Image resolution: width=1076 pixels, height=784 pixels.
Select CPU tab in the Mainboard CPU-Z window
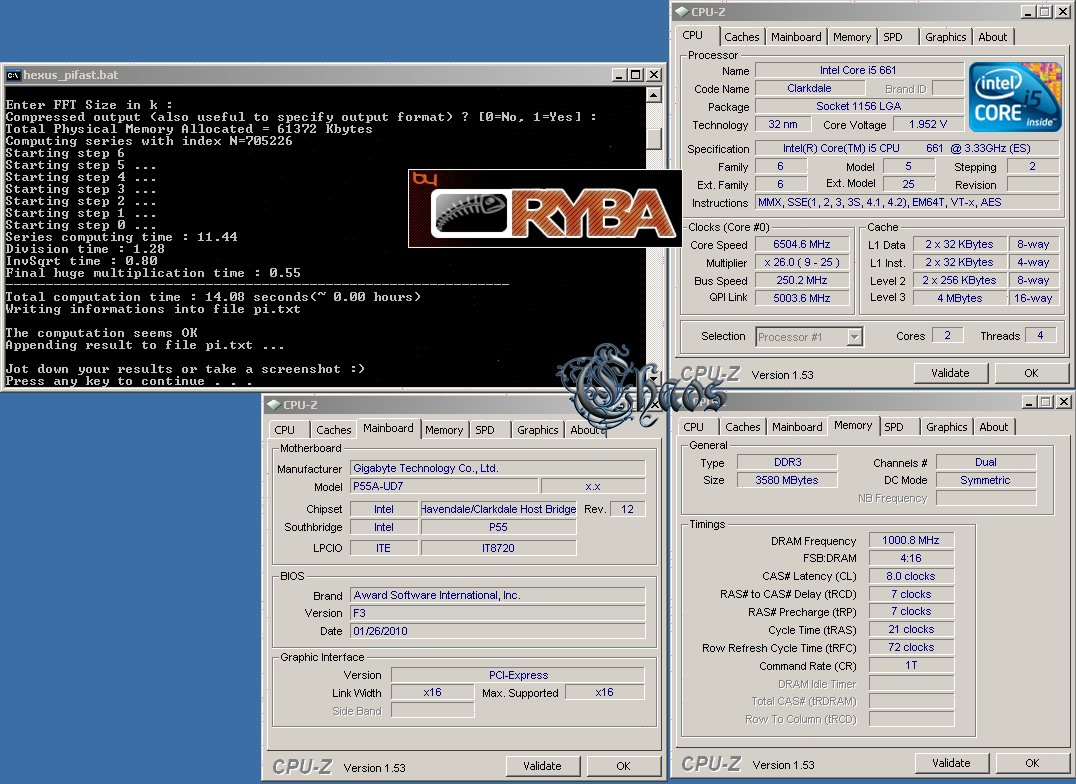pyautogui.click(x=284, y=430)
